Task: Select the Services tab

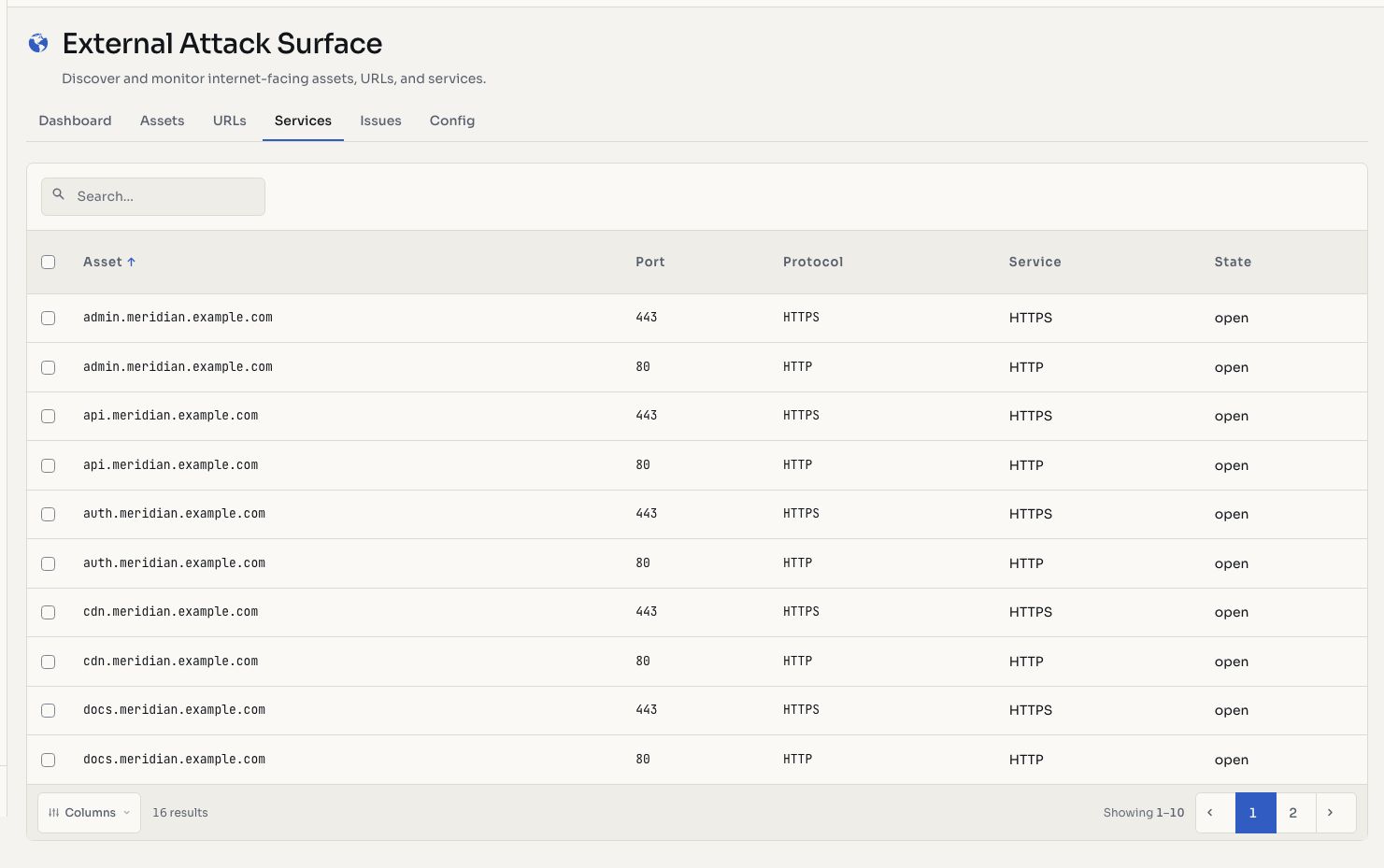Action: coord(303,121)
